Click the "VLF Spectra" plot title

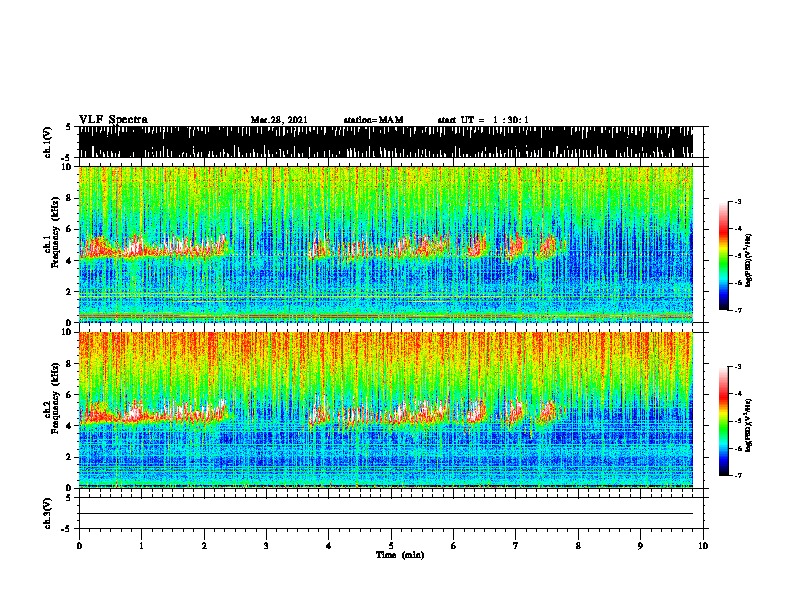coord(113,120)
